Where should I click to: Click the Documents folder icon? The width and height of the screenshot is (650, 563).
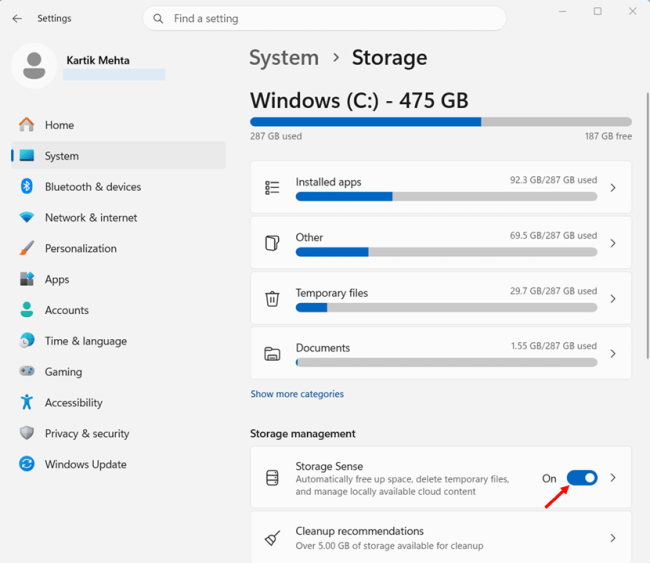coord(272,354)
